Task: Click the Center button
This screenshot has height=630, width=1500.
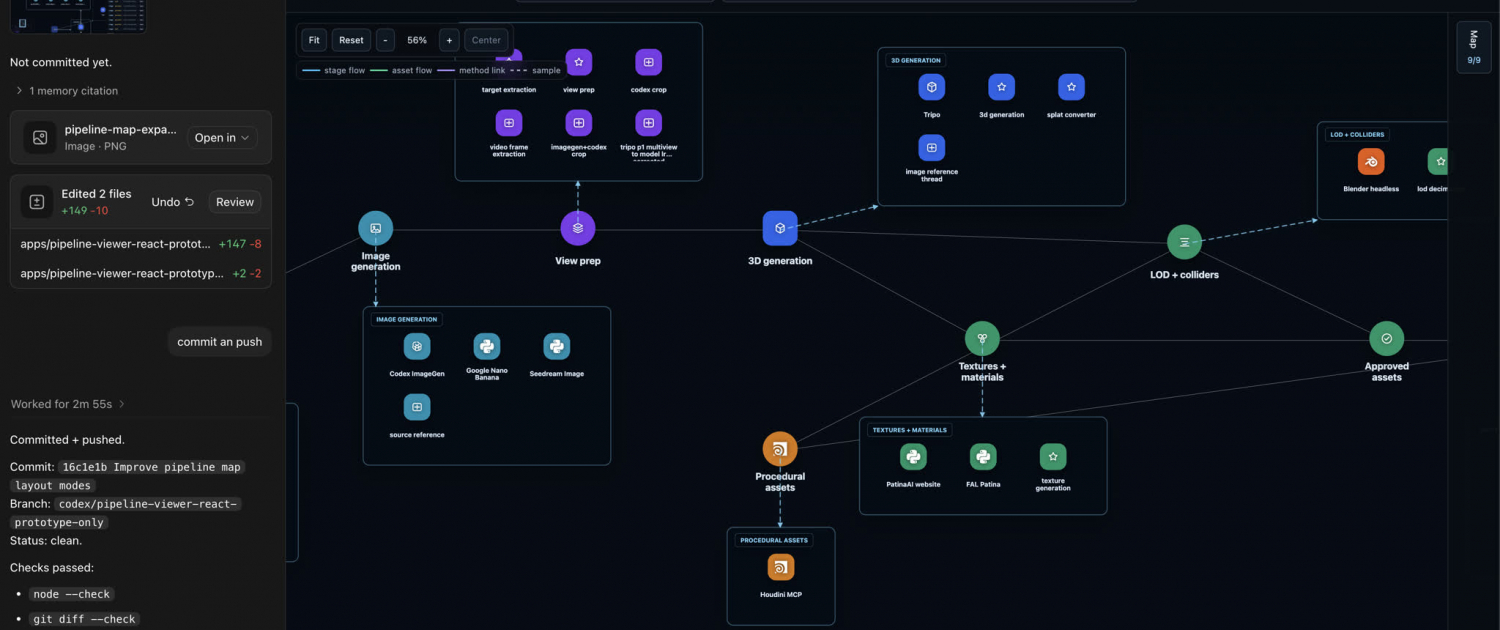Action: [x=486, y=40]
